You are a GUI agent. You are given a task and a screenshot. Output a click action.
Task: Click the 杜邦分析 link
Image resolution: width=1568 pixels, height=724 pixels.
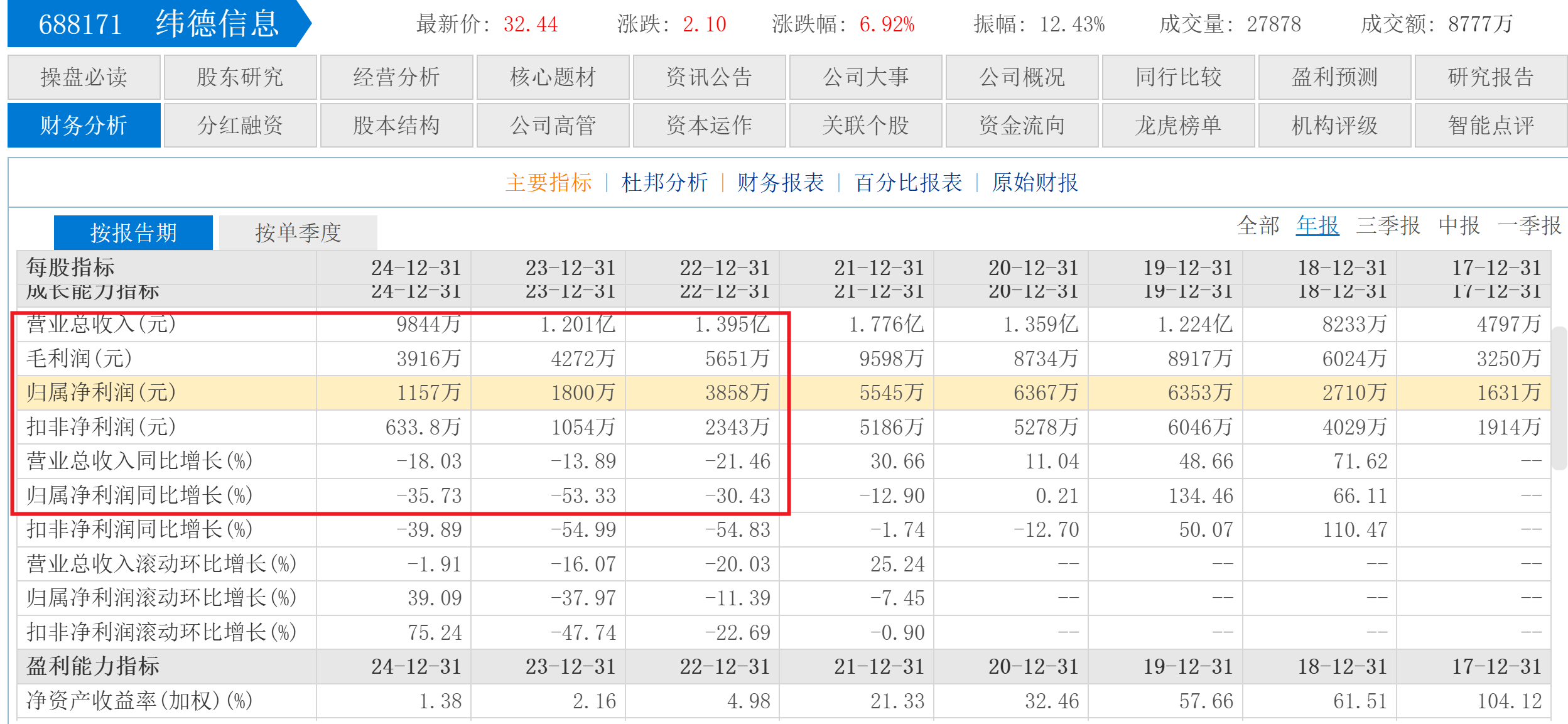pyautogui.click(x=664, y=183)
